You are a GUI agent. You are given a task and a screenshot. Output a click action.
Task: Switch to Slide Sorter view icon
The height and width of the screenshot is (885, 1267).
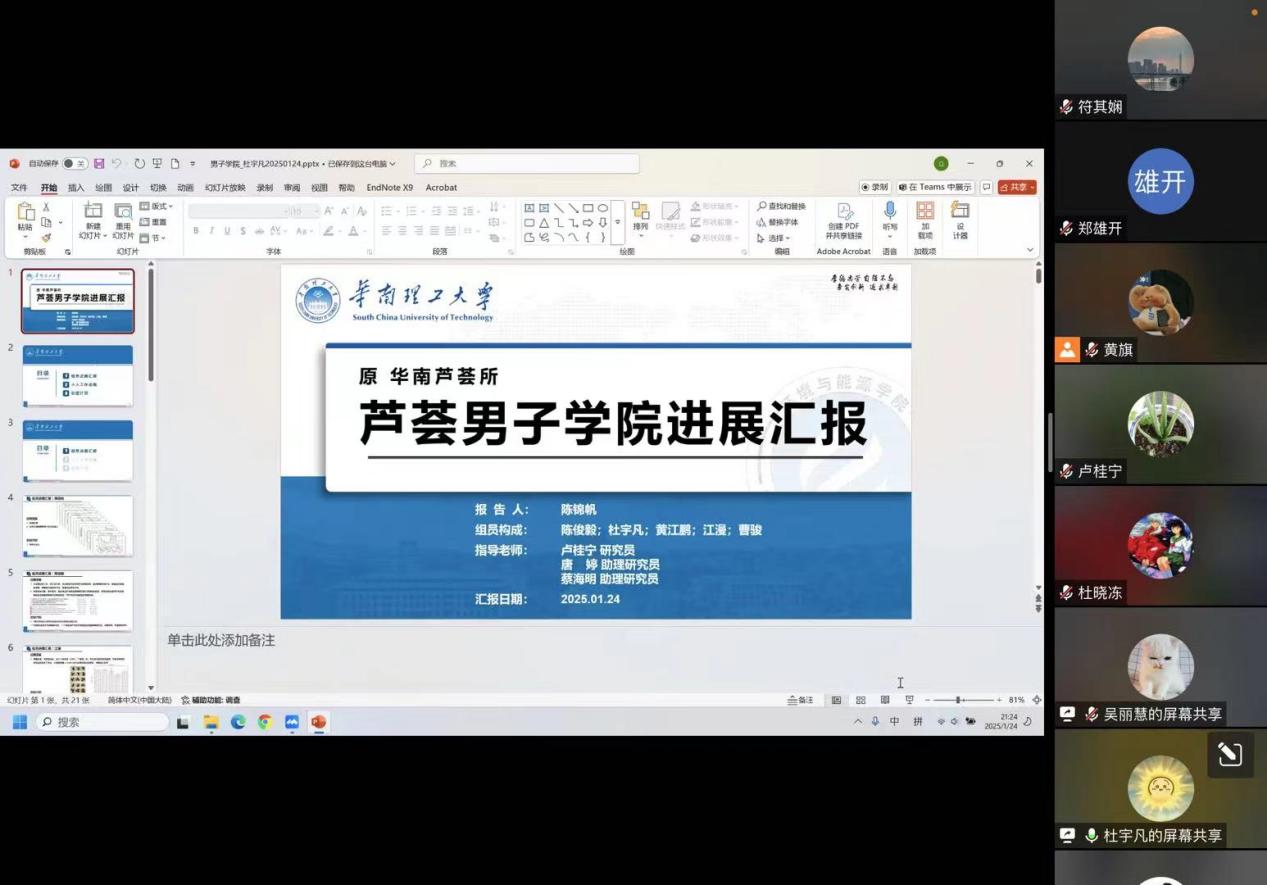(861, 700)
